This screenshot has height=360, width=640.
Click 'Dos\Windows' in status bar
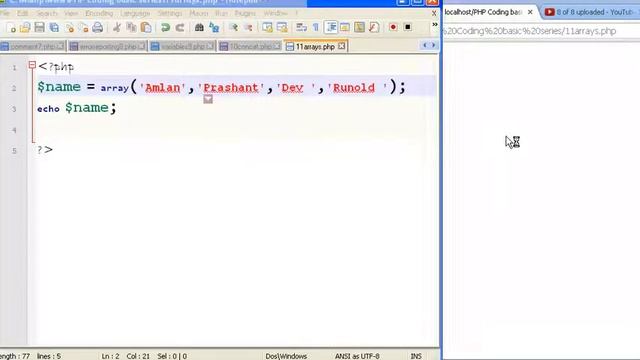click(286, 356)
